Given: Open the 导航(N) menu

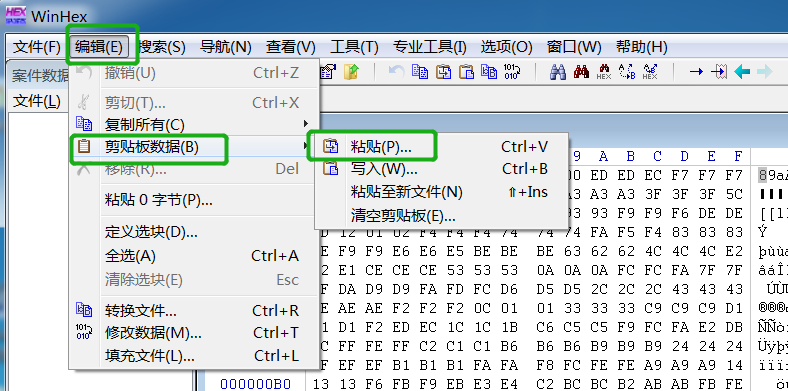Looking at the screenshot, I should point(226,47).
